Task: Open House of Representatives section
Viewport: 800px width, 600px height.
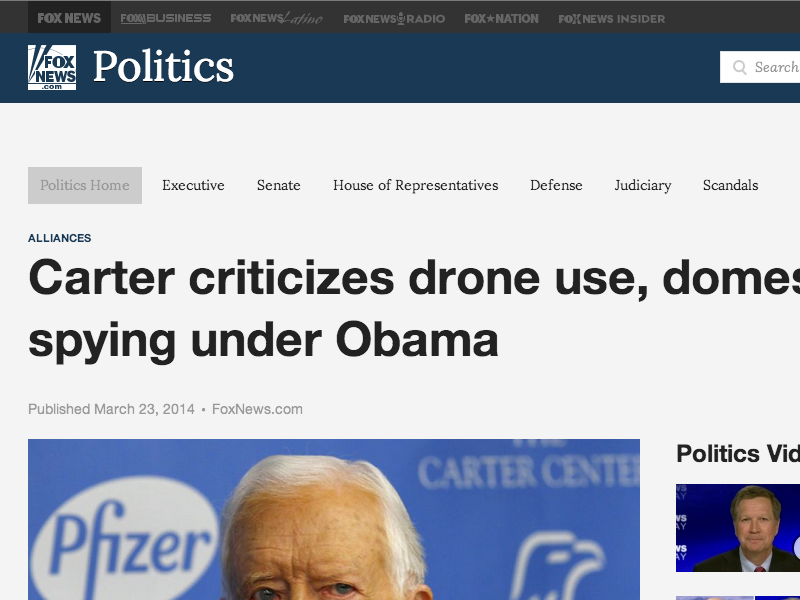Action: point(415,185)
